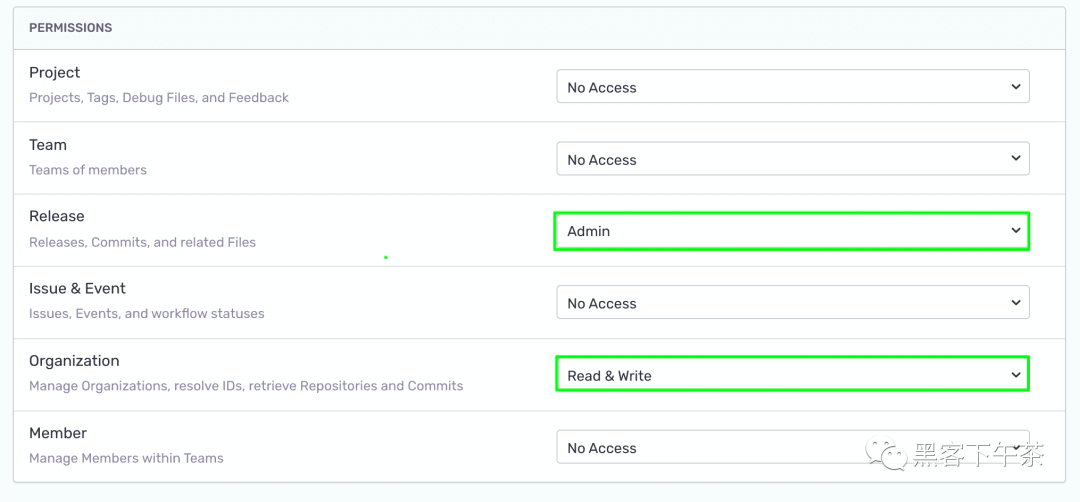Open the Issue & Event permission dropdown
The width and height of the screenshot is (1080, 502).
[x=793, y=303]
